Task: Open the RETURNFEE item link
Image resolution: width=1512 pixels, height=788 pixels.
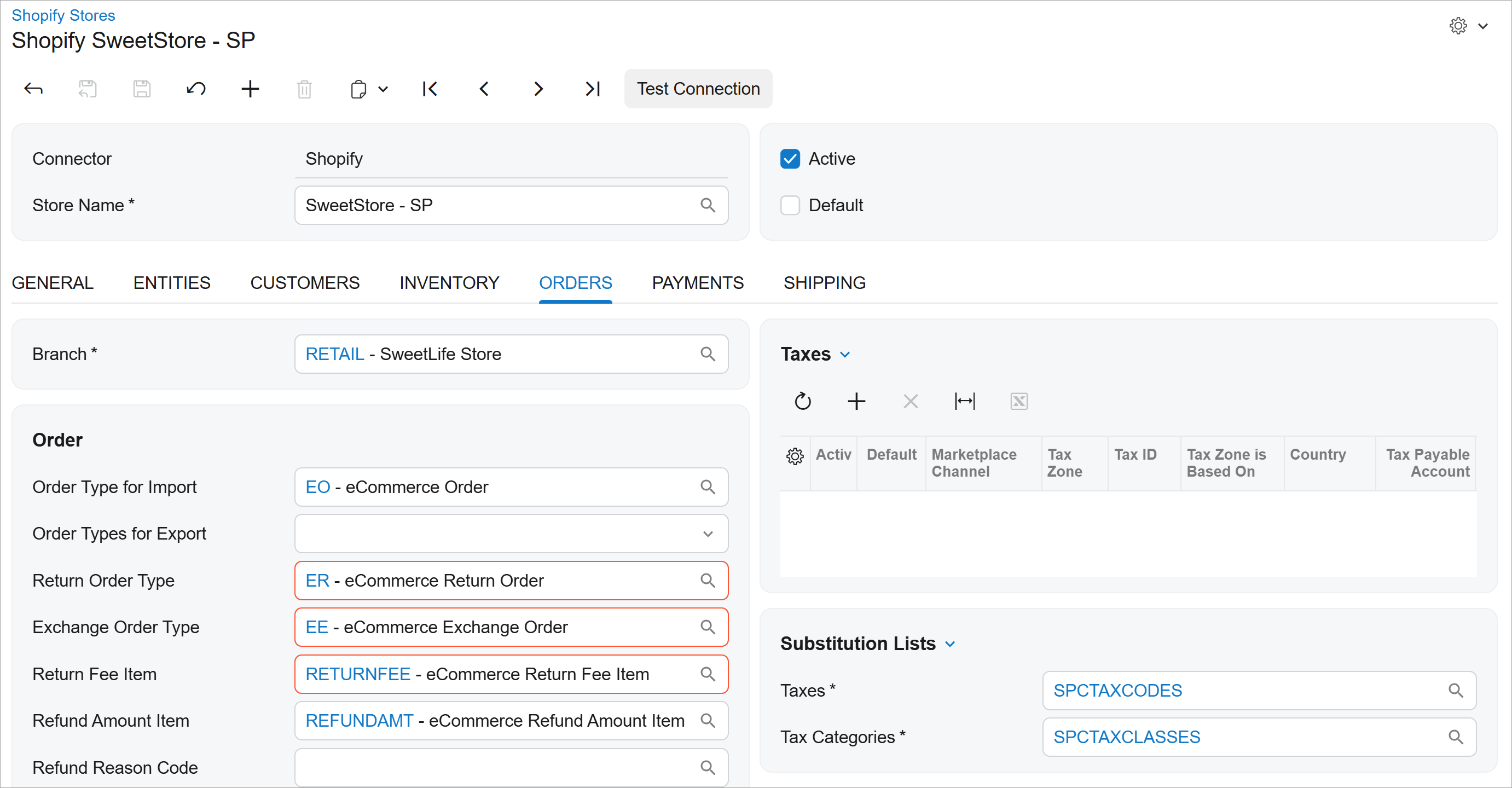Action: [x=357, y=674]
